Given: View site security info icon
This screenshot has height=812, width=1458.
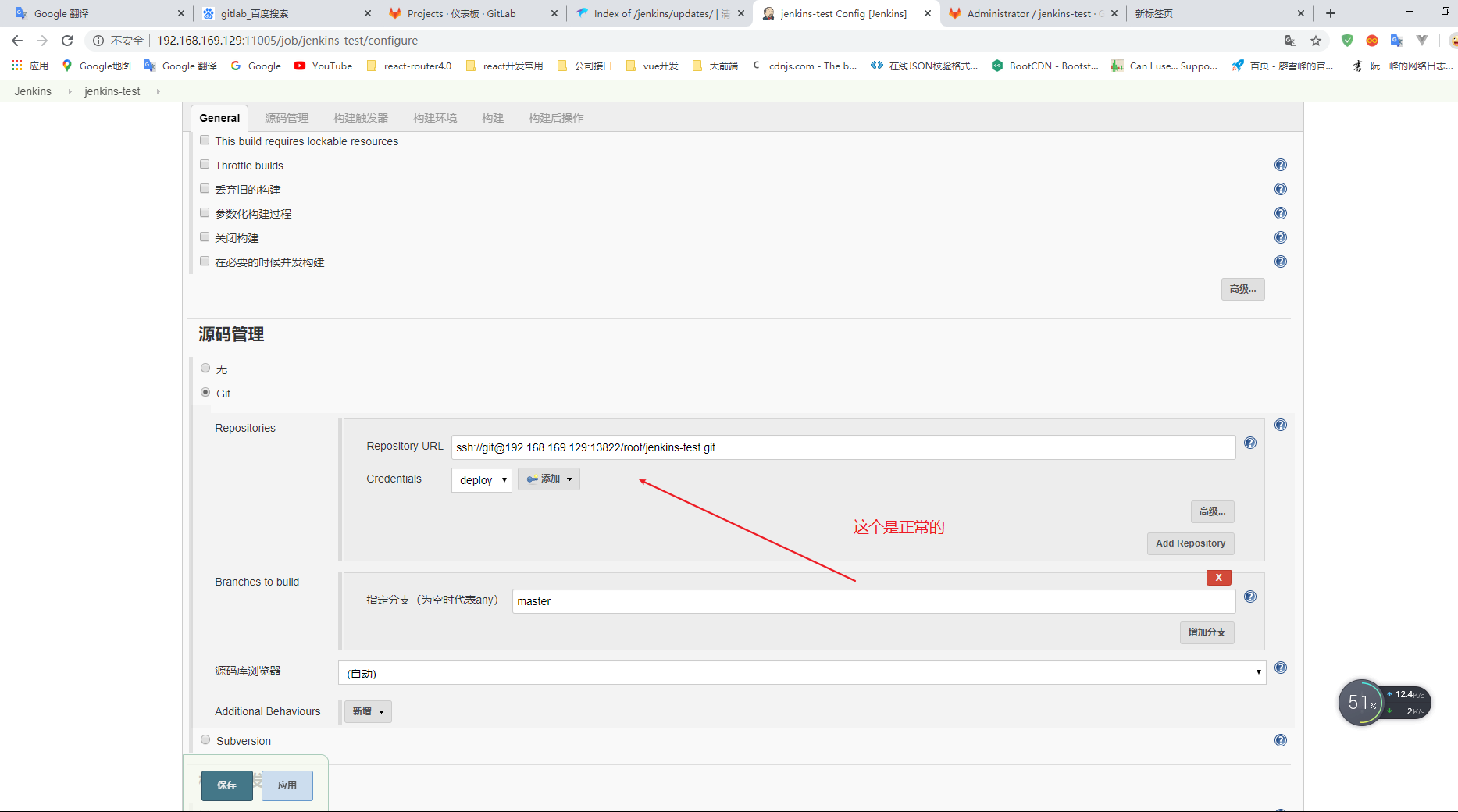Looking at the screenshot, I should [x=98, y=41].
